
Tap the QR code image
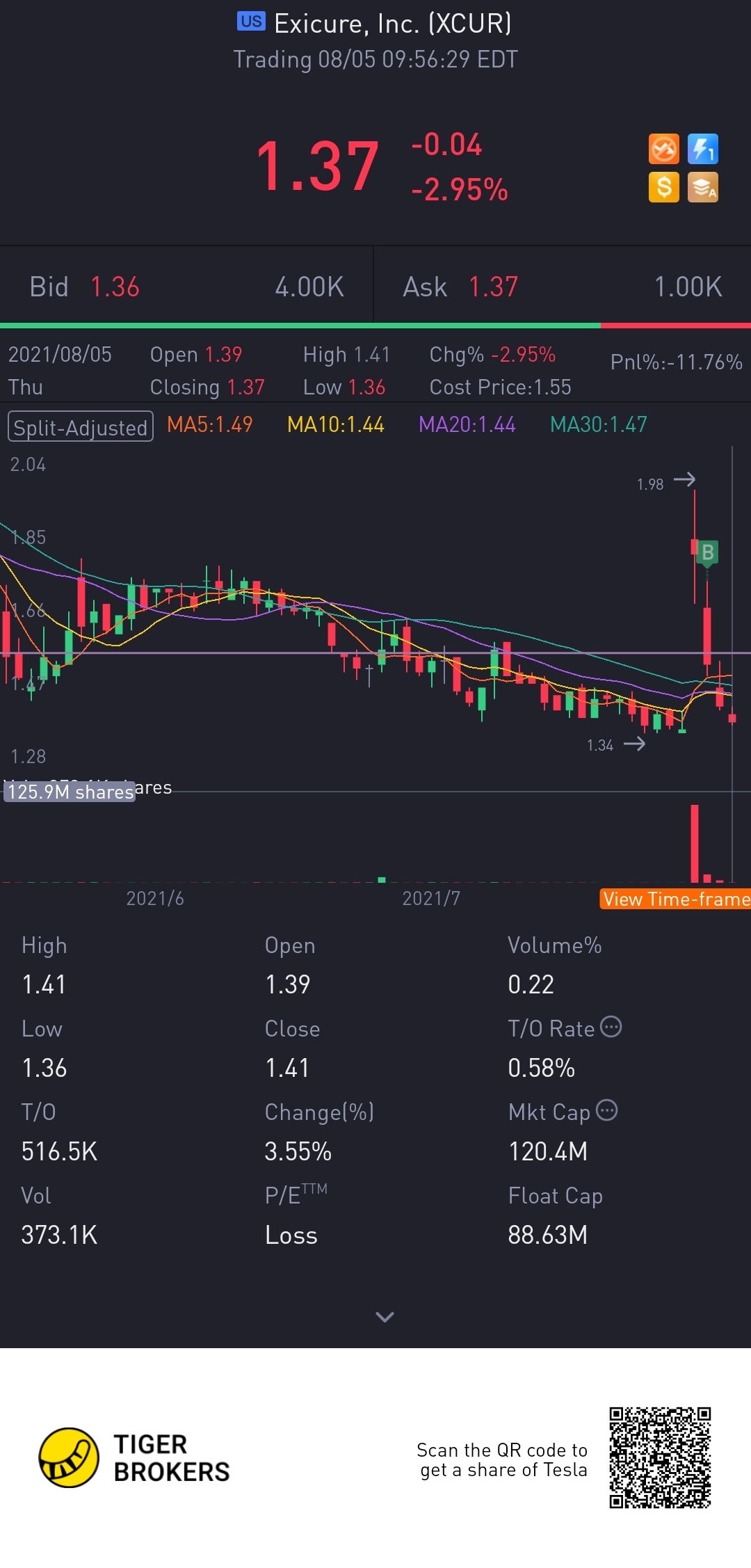[x=660, y=1458]
